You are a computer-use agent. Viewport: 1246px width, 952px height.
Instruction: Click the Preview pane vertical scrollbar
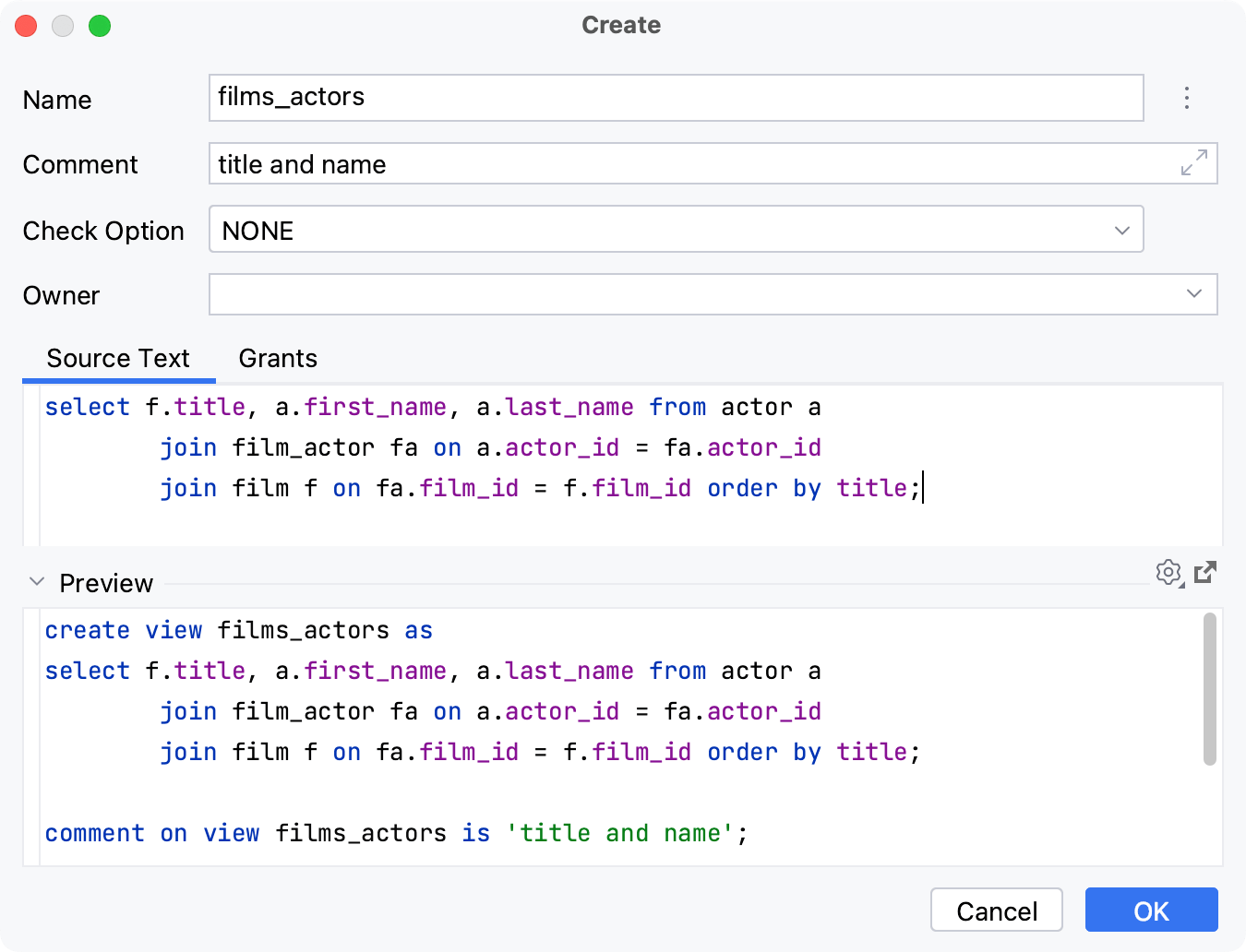[1209, 689]
